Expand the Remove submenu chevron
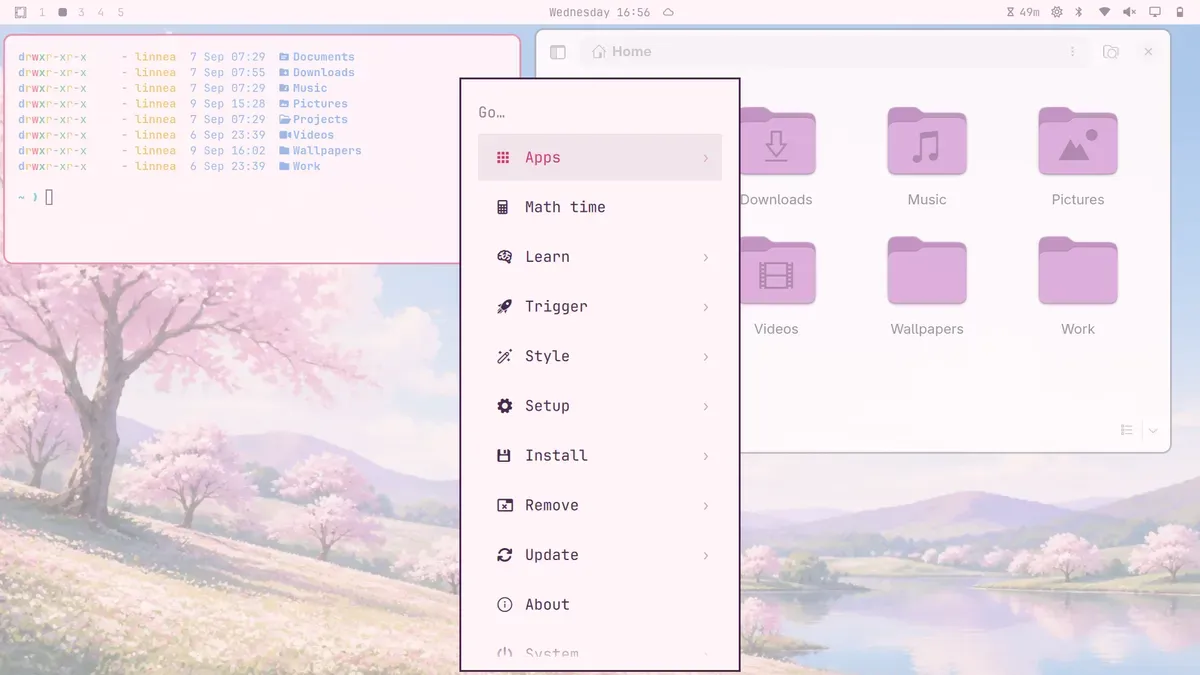 pos(705,506)
